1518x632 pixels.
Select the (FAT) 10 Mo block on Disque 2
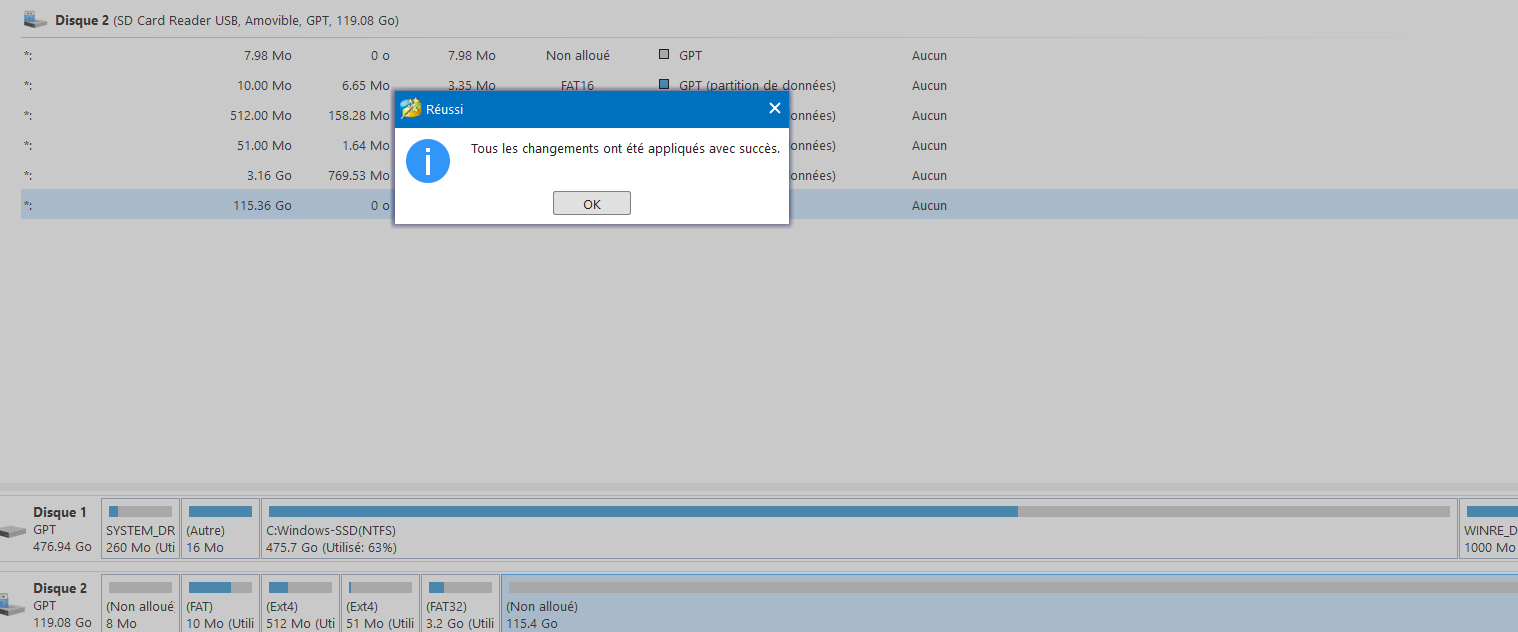coord(220,605)
